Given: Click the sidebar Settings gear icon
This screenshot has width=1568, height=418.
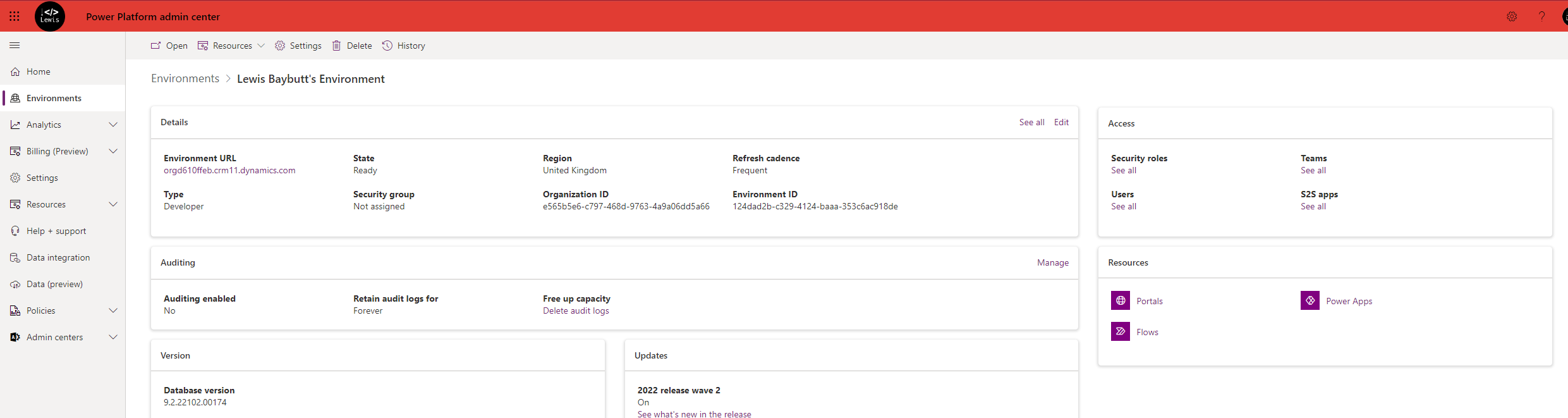Looking at the screenshot, I should [15, 178].
